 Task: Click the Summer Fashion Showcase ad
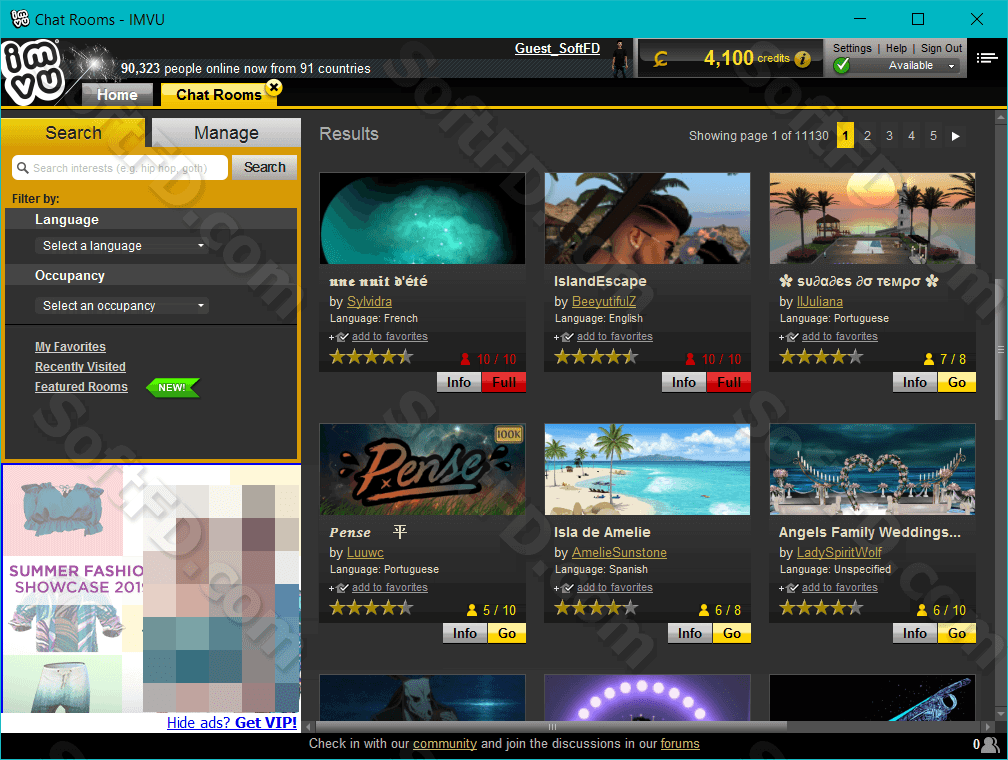click(151, 588)
